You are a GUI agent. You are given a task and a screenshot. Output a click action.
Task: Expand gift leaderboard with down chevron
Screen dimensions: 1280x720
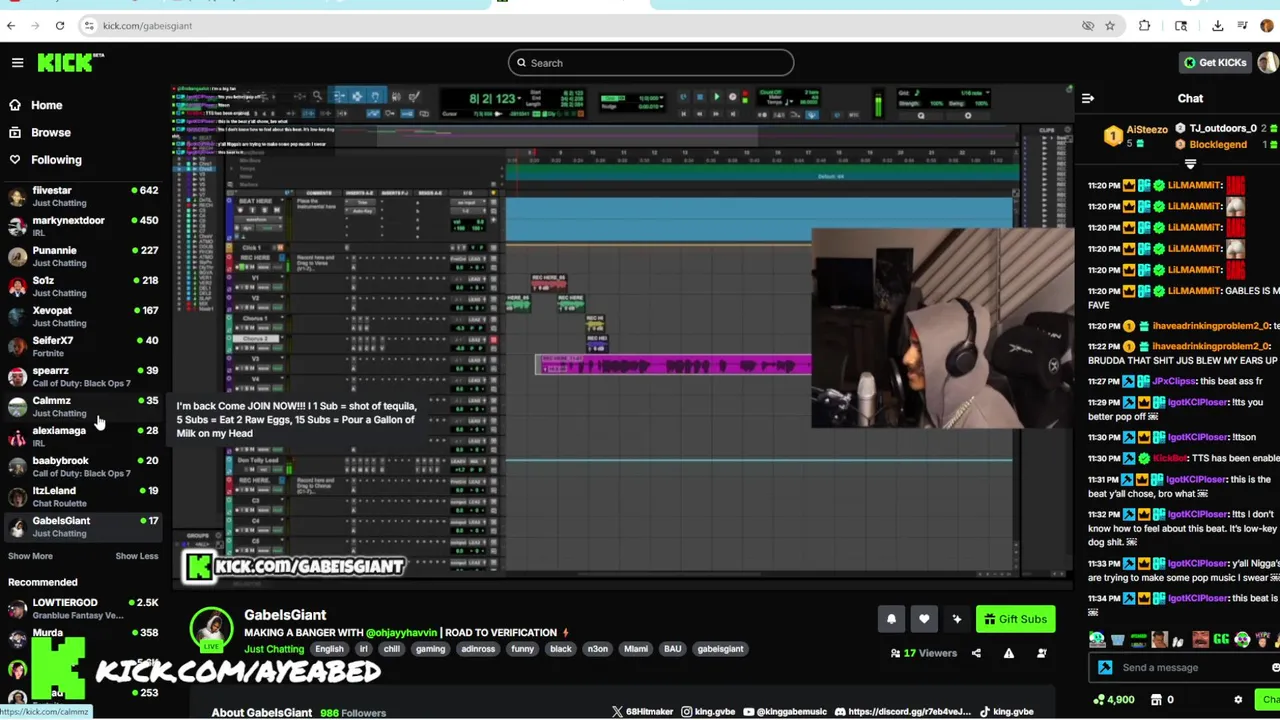(1190, 164)
